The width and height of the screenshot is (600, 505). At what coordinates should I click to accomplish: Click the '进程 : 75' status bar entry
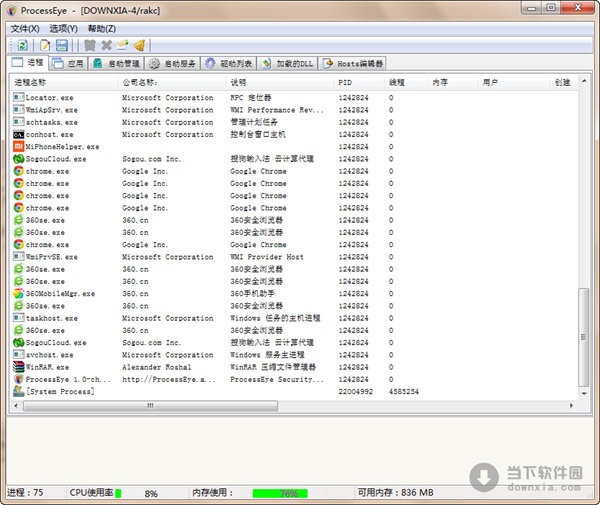(x=25, y=492)
